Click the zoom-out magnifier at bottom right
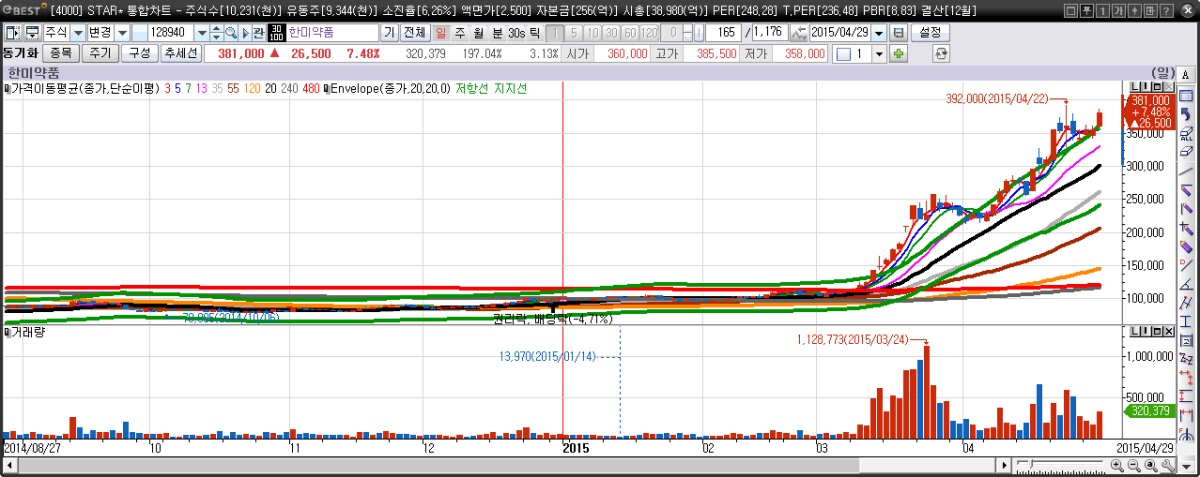 tap(1134, 465)
